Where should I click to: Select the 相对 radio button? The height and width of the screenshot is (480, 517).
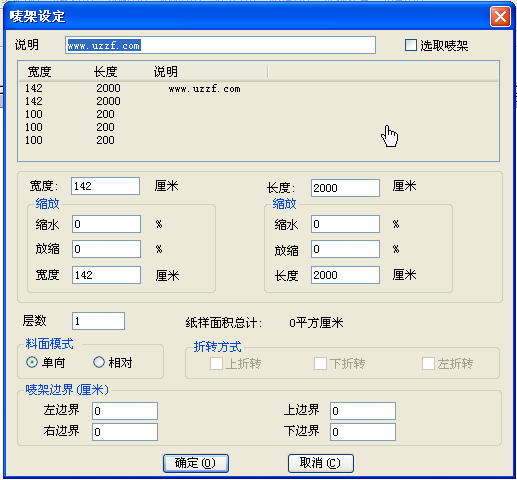pos(99,362)
